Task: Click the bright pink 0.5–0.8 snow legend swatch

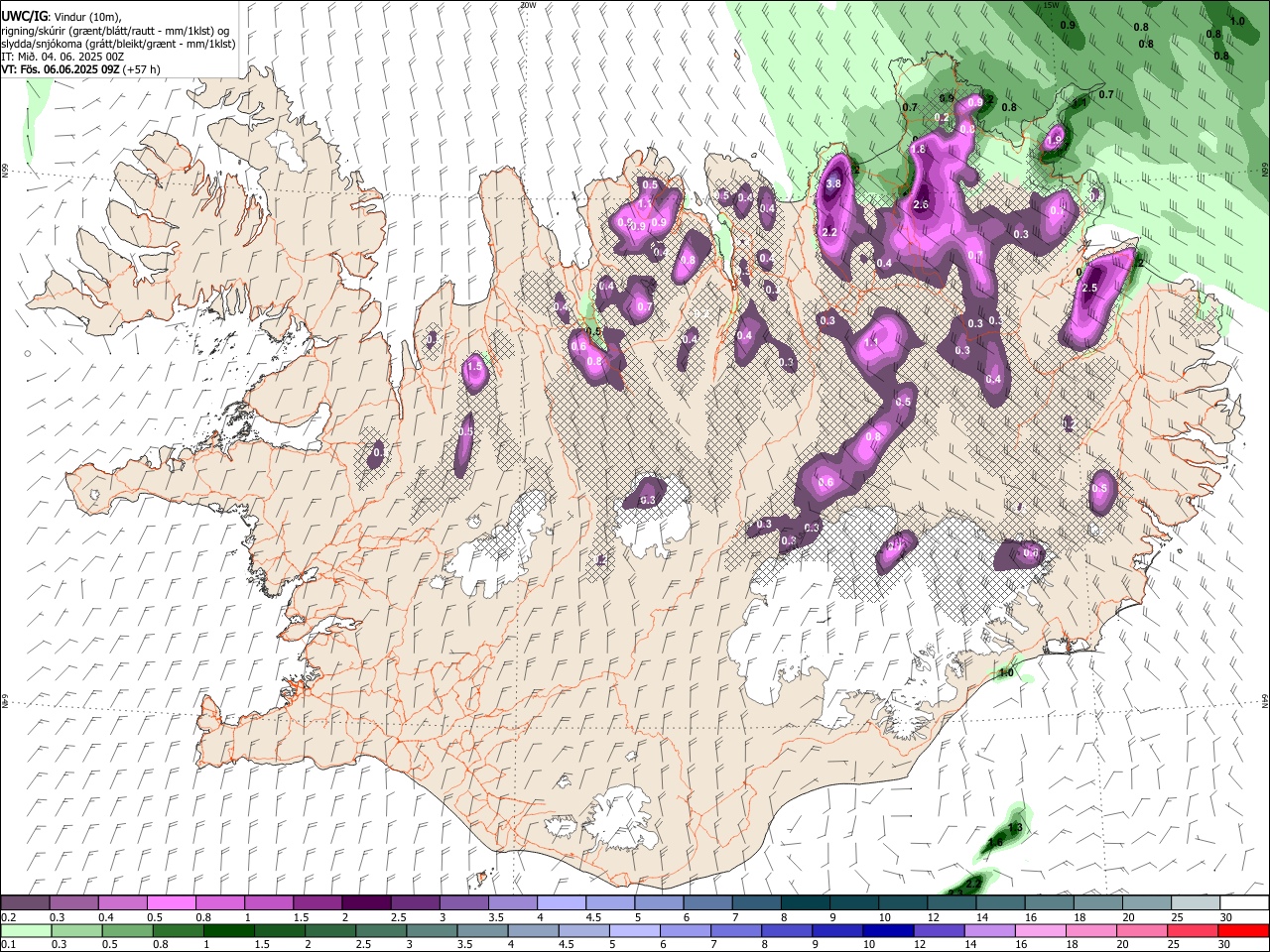Action: click(171, 902)
